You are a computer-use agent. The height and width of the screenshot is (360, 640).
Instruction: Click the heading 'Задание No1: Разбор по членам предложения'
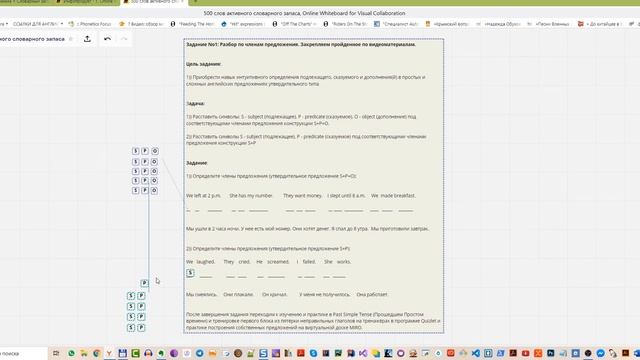click(x=301, y=44)
